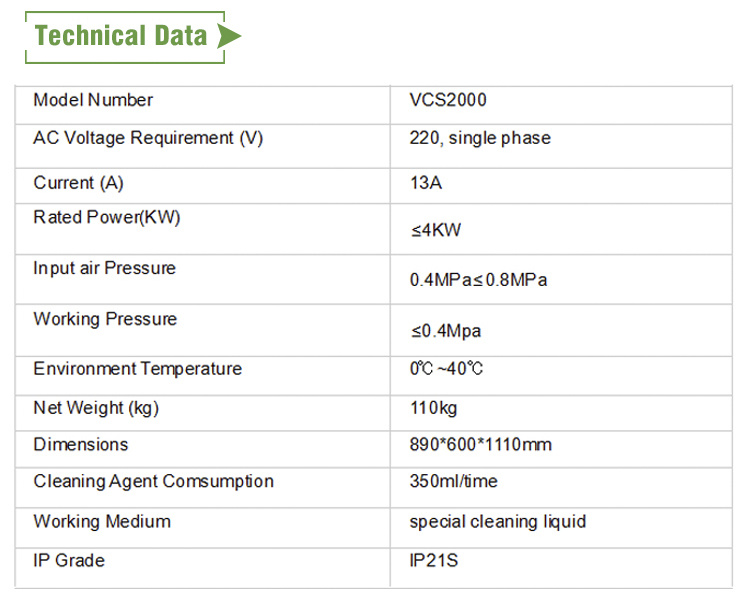Select the Environment Temperature label
Viewport: 750px width, 601px height.
tap(138, 369)
